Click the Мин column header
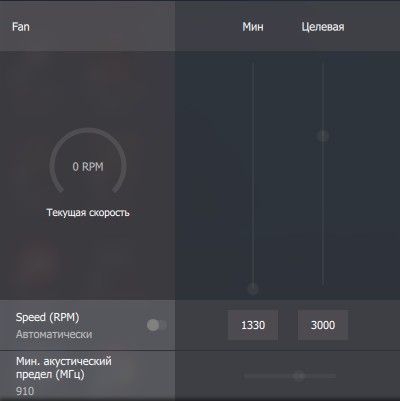400x401 pixels. (253, 27)
